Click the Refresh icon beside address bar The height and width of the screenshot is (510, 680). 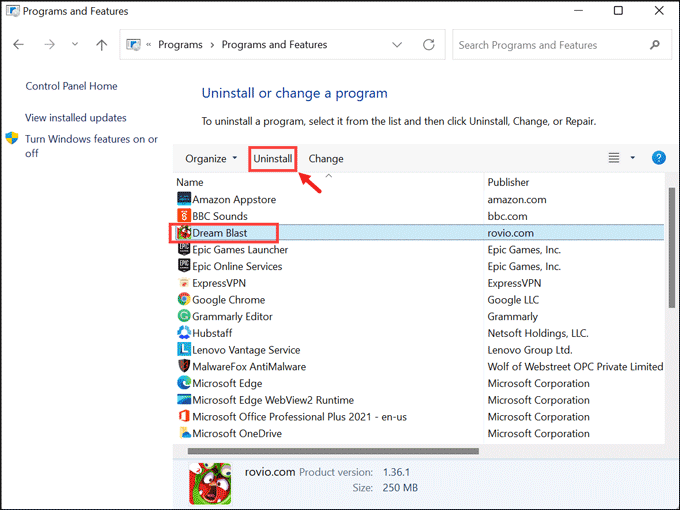tap(429, 45)
